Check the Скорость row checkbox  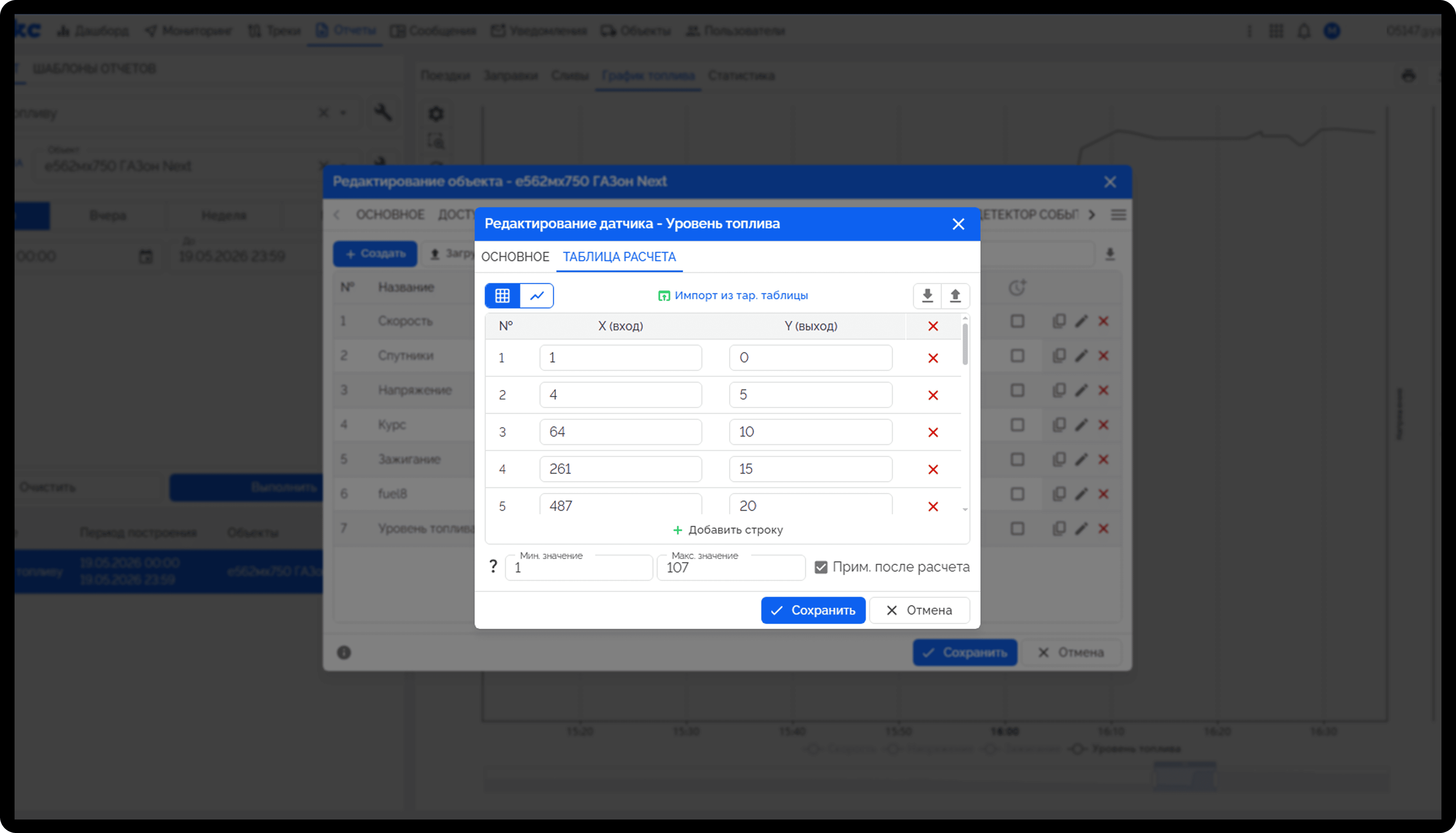point(1017,322)
